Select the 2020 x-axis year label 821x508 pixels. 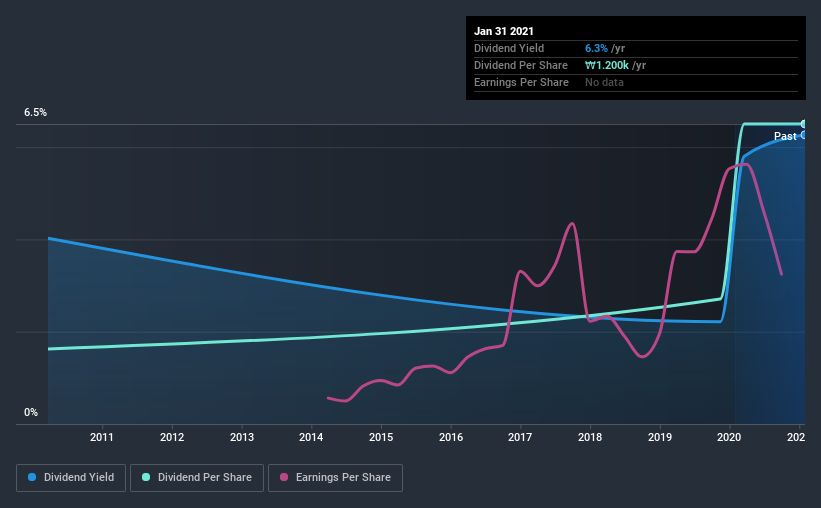click(x=729, y=437)
